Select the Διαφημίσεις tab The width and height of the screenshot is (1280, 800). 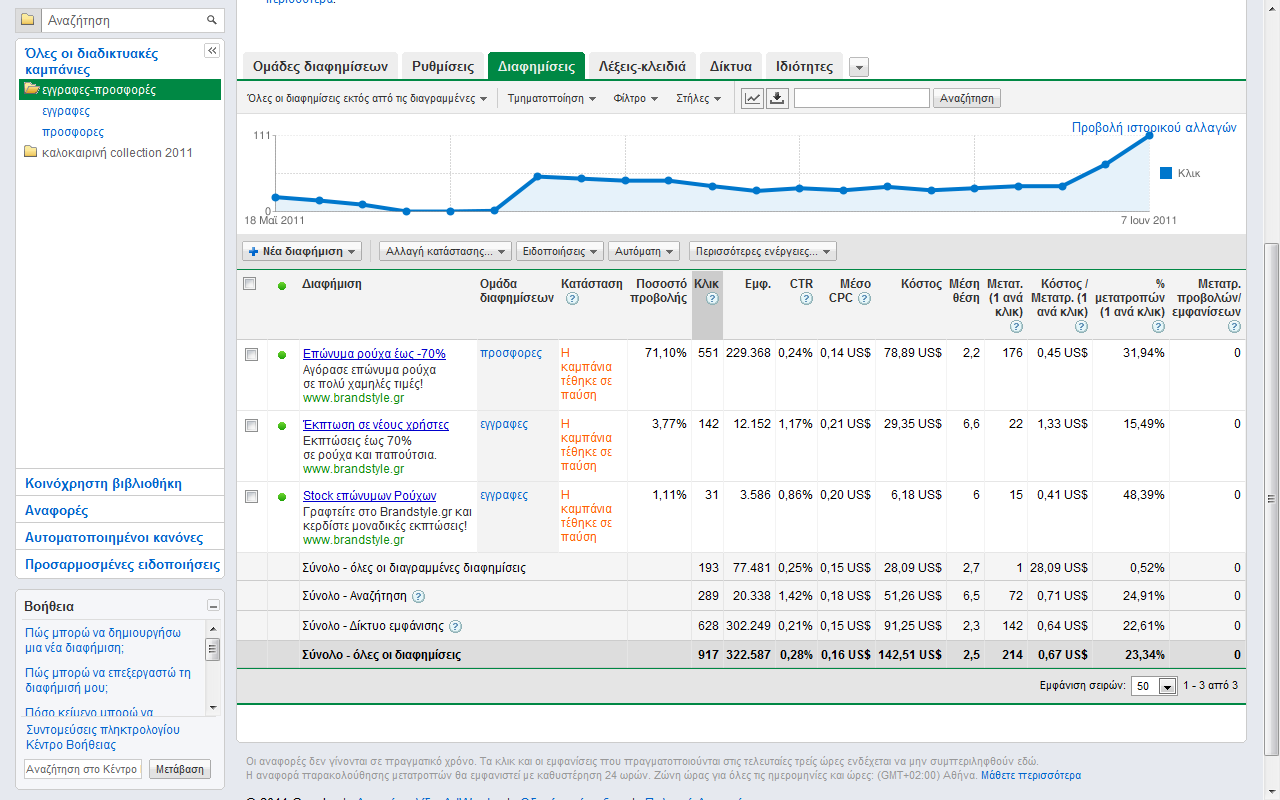pyautogui.click(x=536, y=67)
